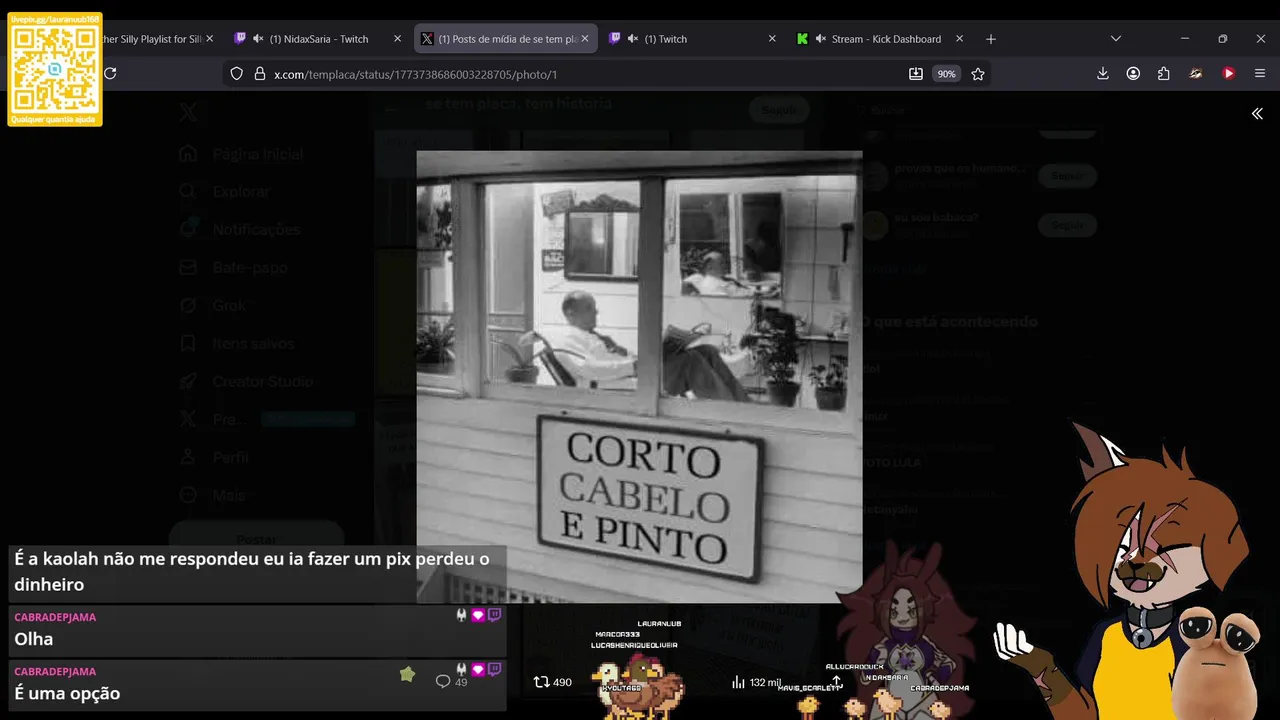Click the x.com address bar URL
This screenshot has height=720, width=1280.
[415, 74]
